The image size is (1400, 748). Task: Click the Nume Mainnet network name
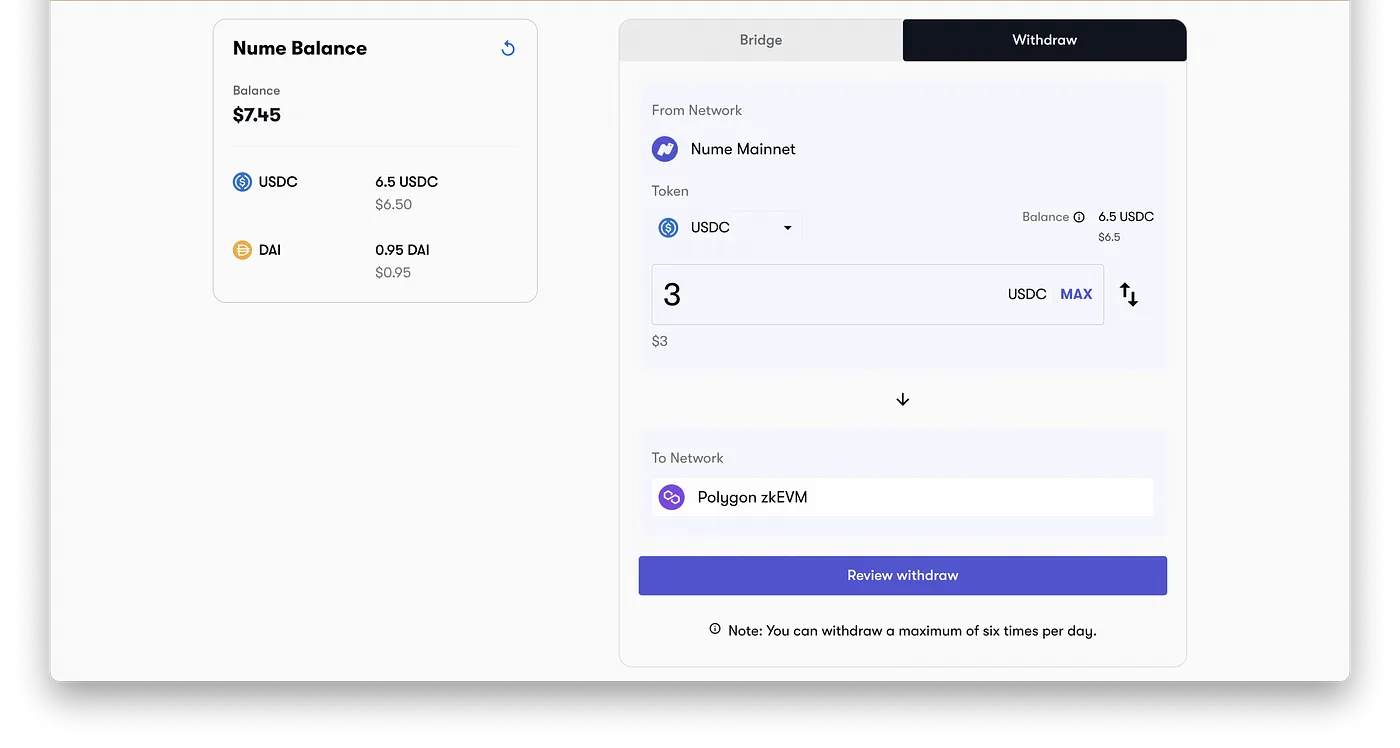point(743,149)
